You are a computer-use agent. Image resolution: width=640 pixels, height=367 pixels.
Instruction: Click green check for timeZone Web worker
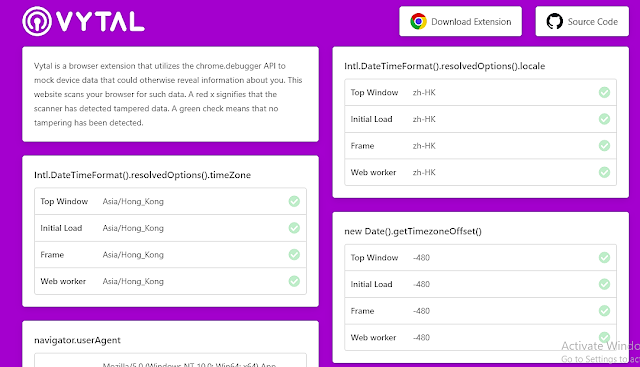294,281
